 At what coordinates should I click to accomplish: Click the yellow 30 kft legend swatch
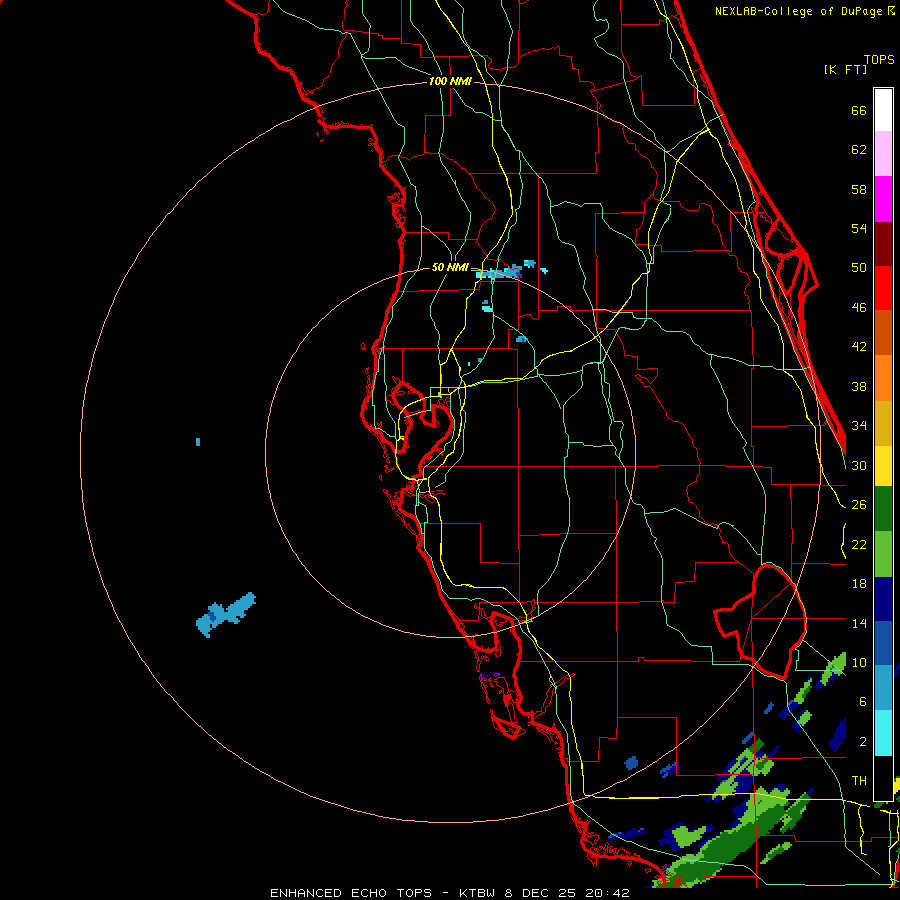[x=883, y=465]
